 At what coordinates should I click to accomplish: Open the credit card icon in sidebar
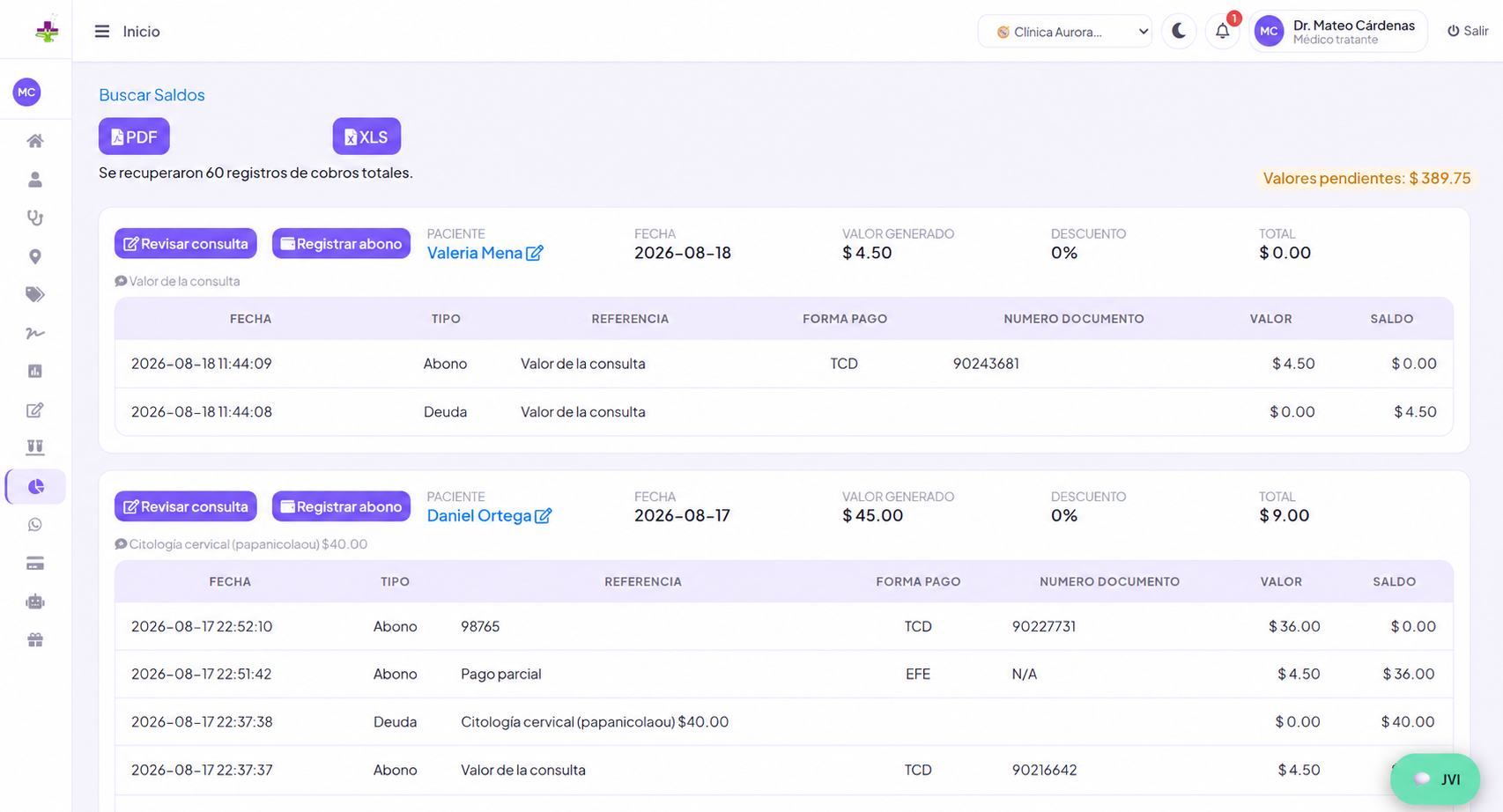coord(35,564)
